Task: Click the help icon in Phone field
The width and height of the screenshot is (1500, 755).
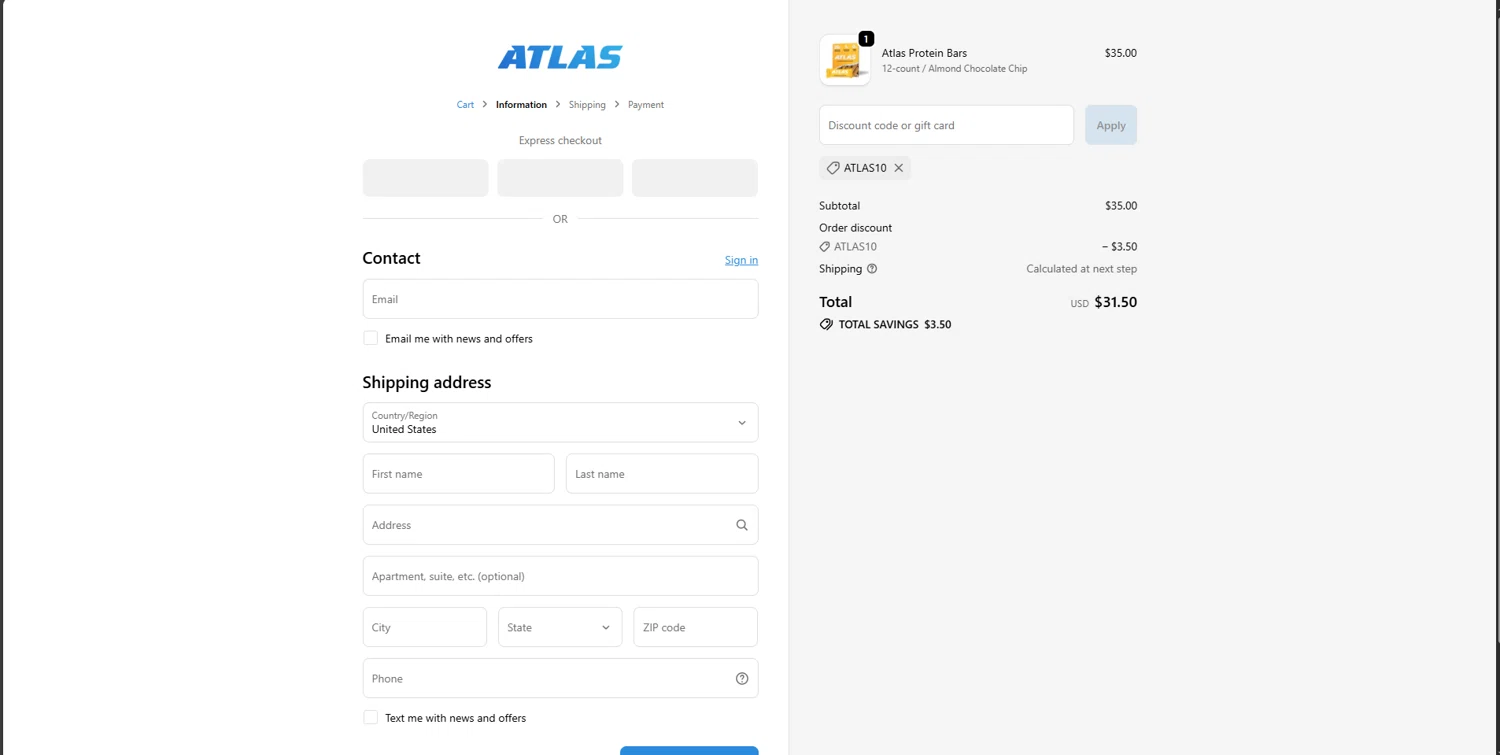Action: tap(742, 678)
